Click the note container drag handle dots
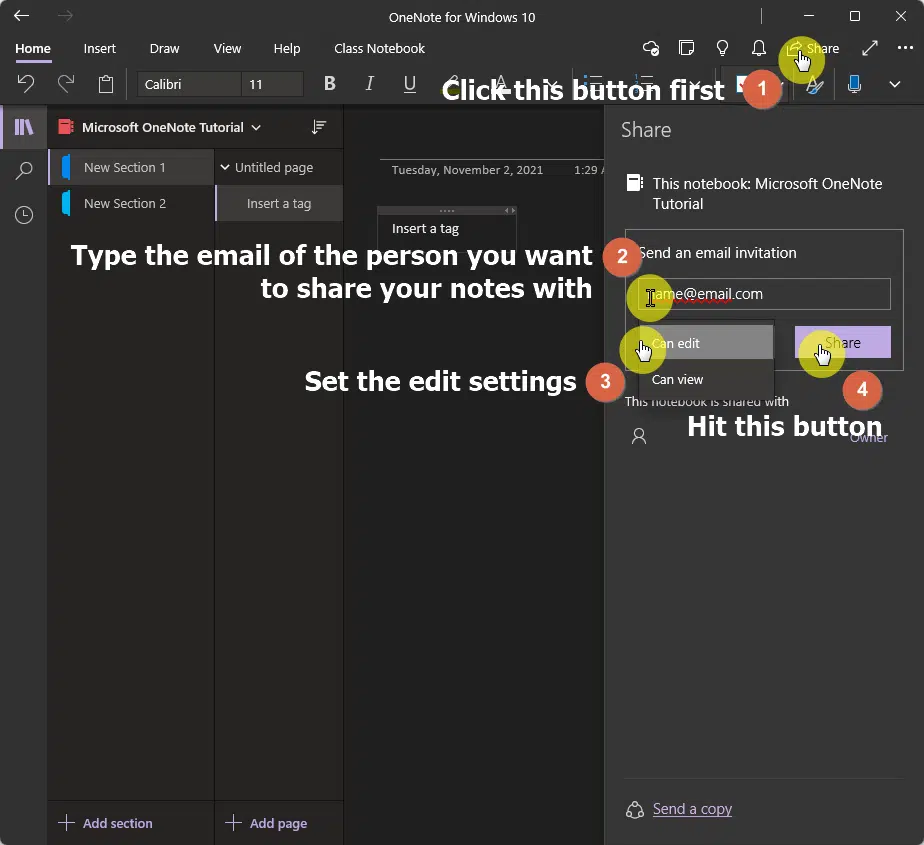Screen dimensions: 924x845 point(447,210)
